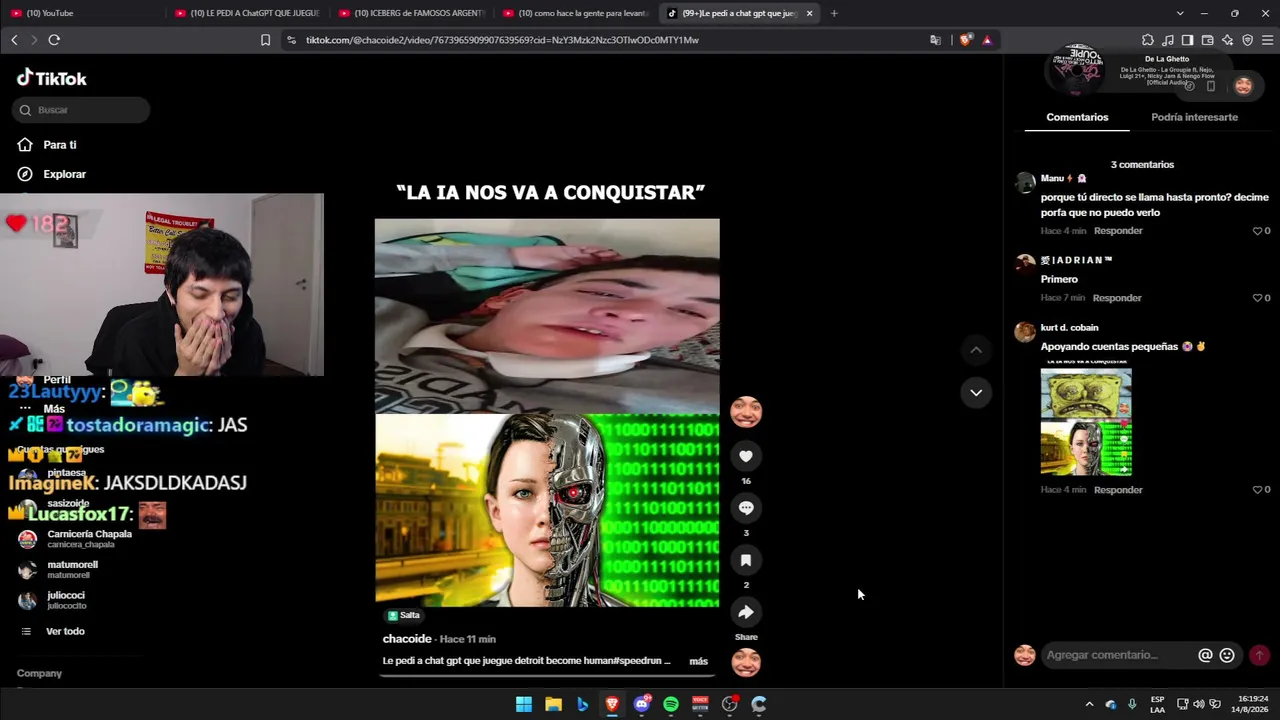Open comments via the speech bubble icon

(x=746, y=508)
